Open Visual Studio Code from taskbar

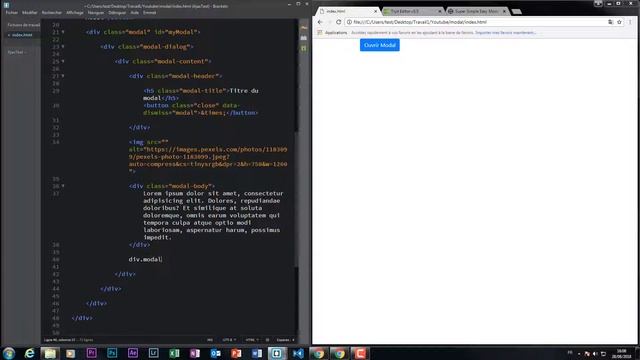[298, 353]
